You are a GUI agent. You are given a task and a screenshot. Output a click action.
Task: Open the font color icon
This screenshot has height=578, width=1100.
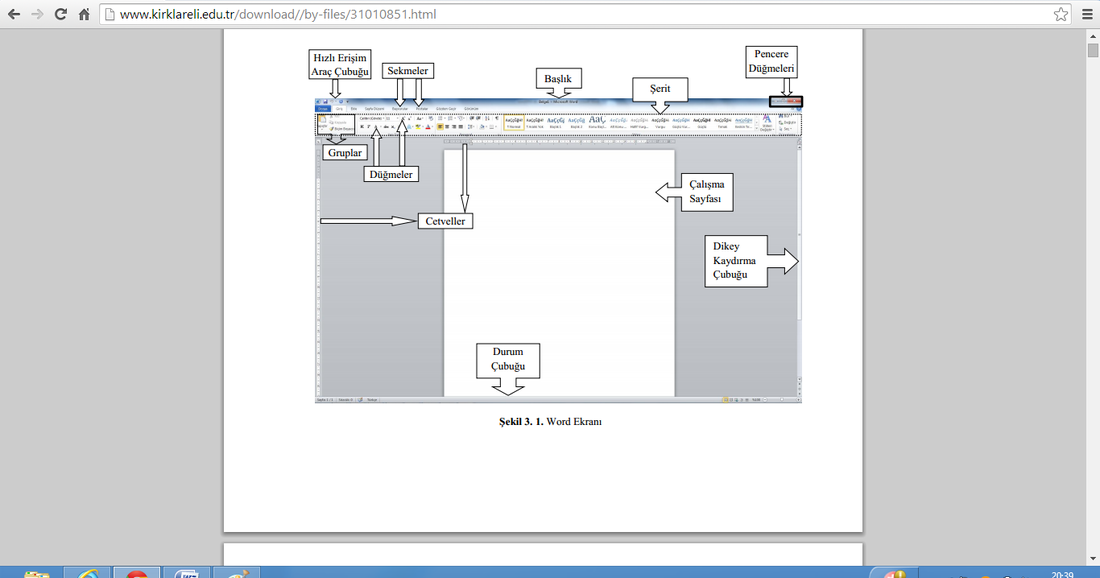point(427,127)
